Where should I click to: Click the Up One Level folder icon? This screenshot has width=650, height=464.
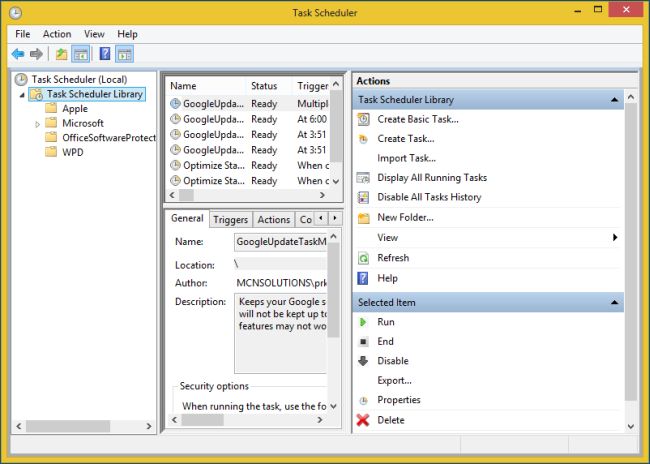[61, 54]
